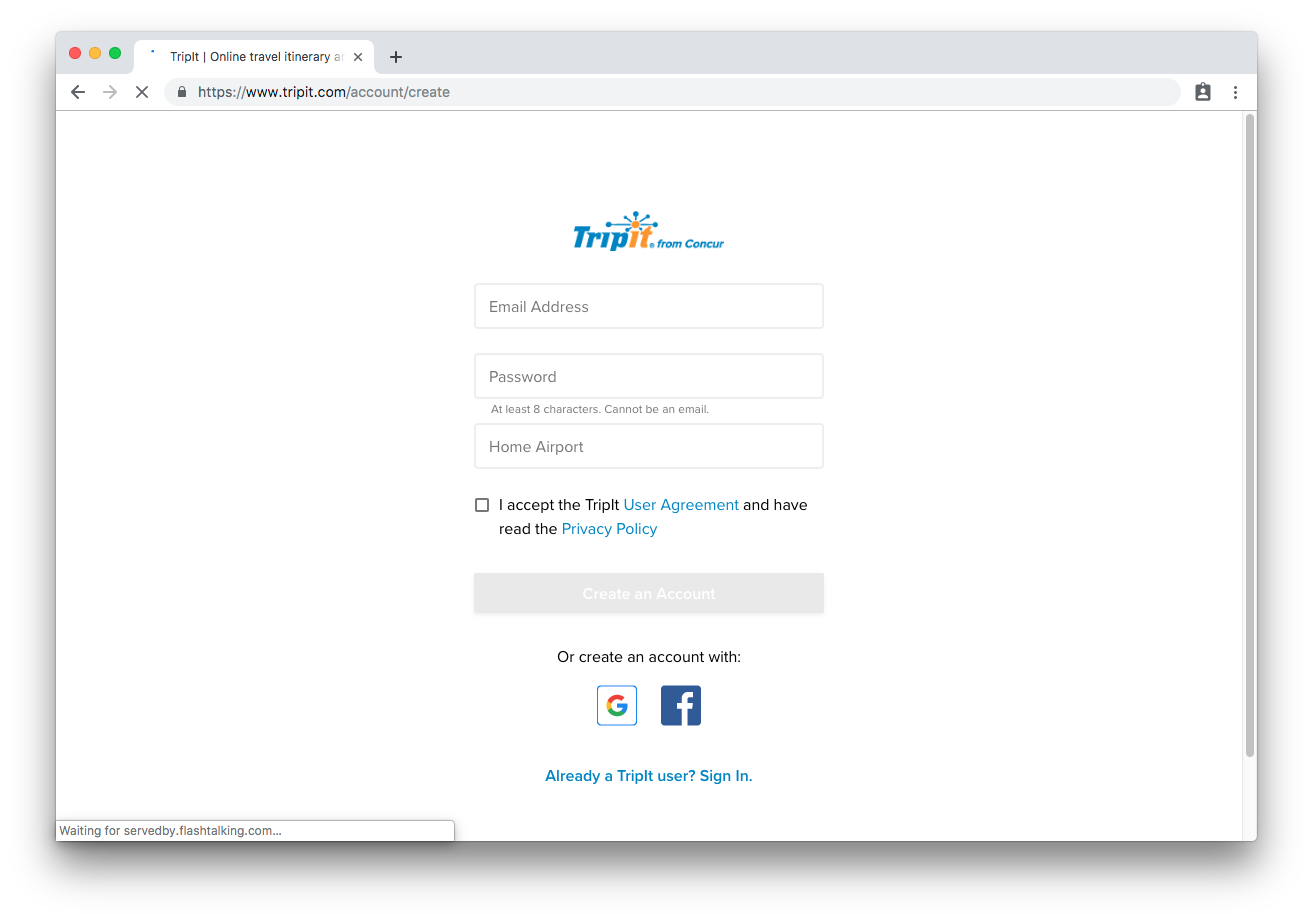Click Already a TripIt user? Sign In
Image resolution: width=1313 pixels, height=921 pixels.
[649, 776]
